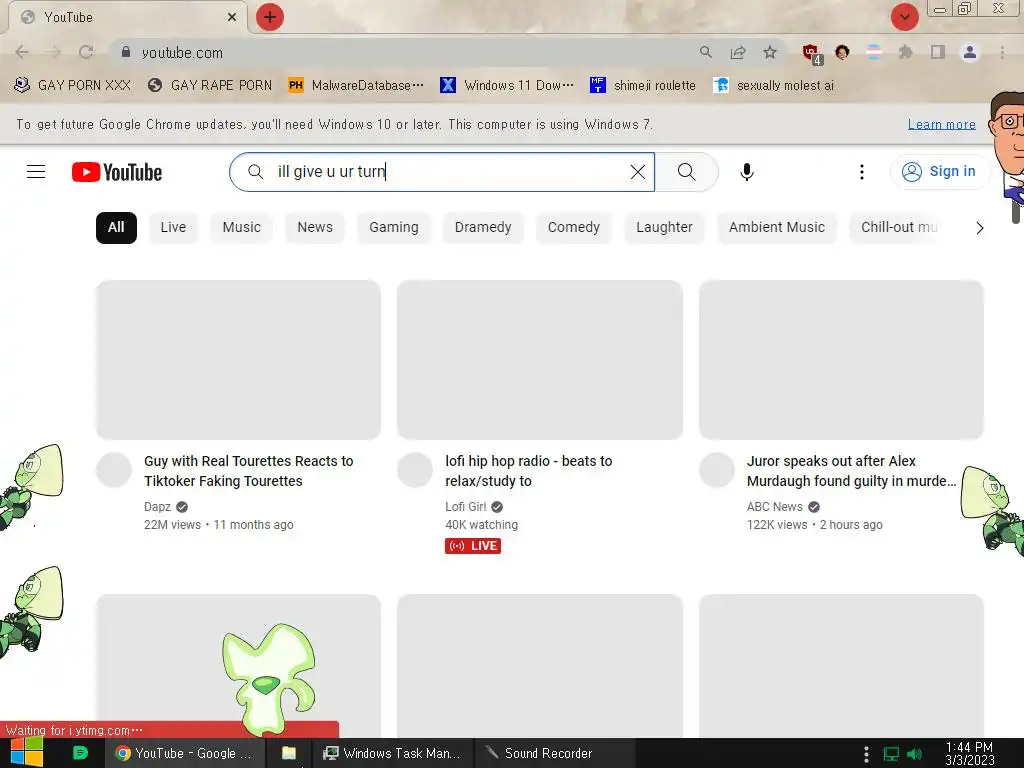This screenshot has height=768, width=1024.
Task: Select the Music filter chip
Action: [241, 227]
